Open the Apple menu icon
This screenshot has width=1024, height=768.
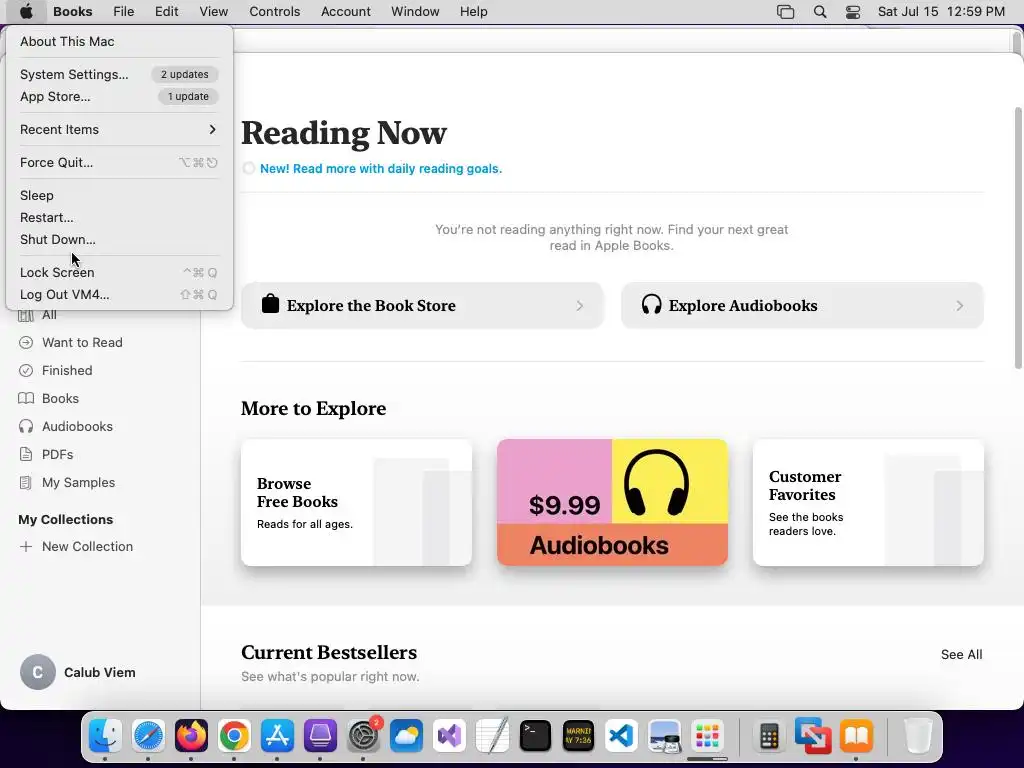pyautogui.click(x=26, y=11)
